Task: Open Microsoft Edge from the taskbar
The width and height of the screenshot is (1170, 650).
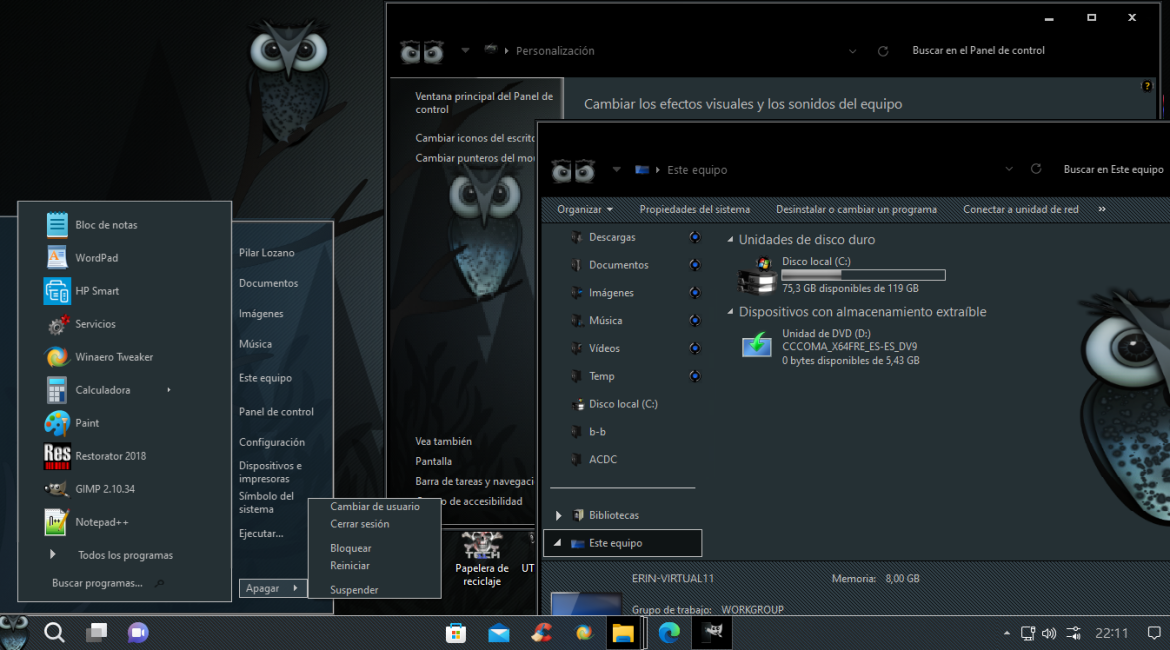Action: coord(669,633)
